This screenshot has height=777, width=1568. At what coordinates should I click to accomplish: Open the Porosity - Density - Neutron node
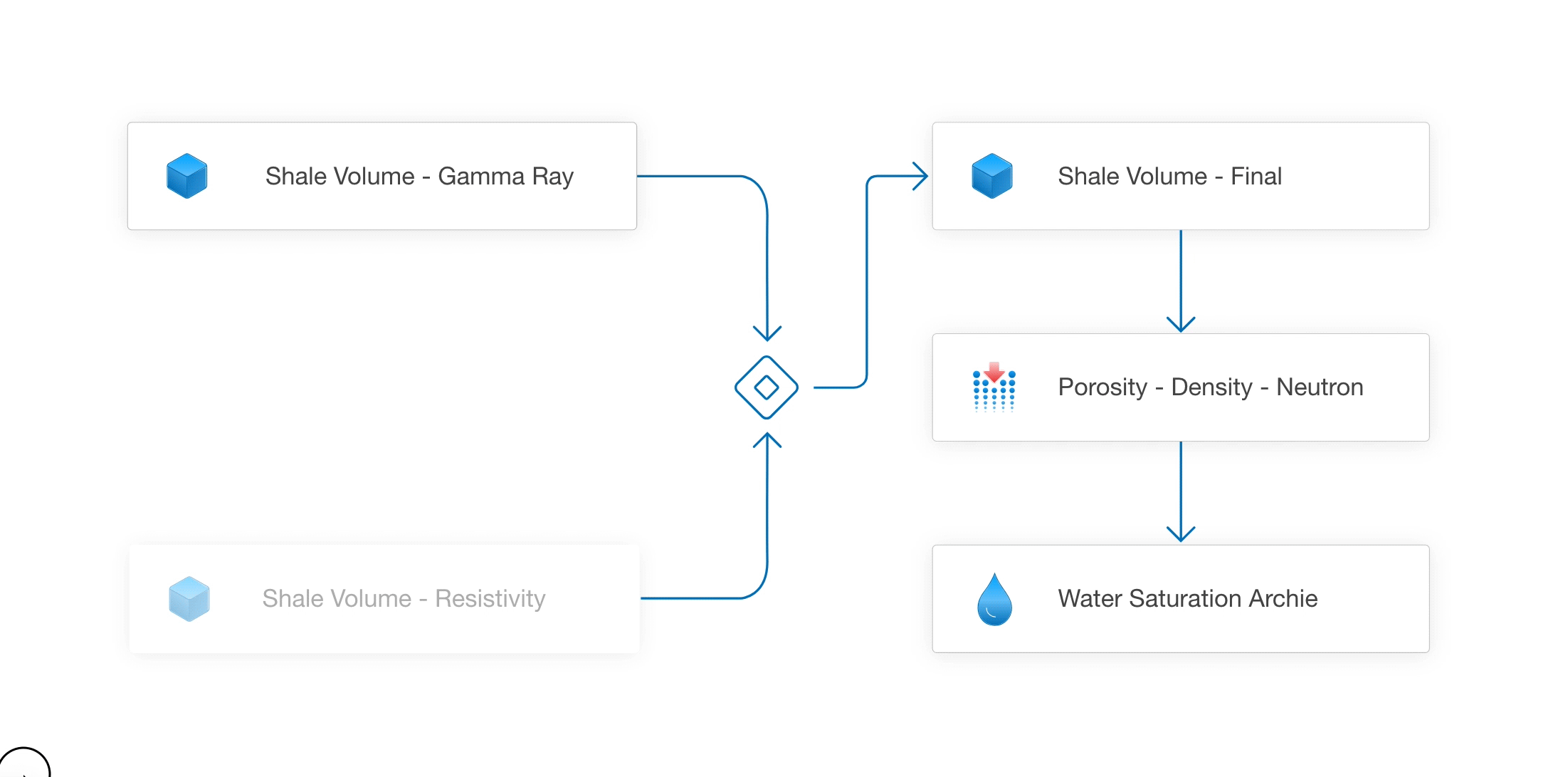coord(1181,387)
